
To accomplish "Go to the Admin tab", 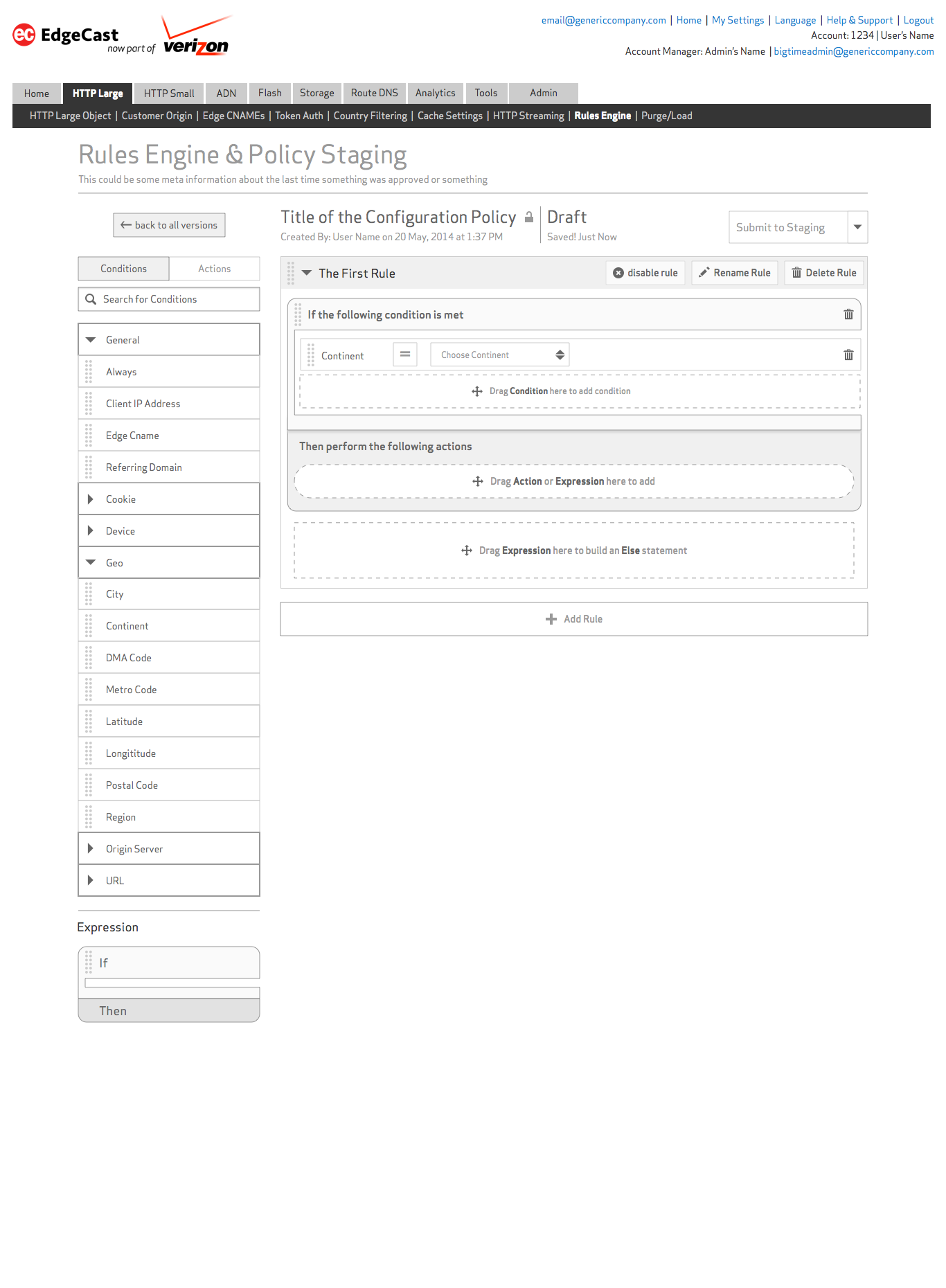I will point(544,93).
